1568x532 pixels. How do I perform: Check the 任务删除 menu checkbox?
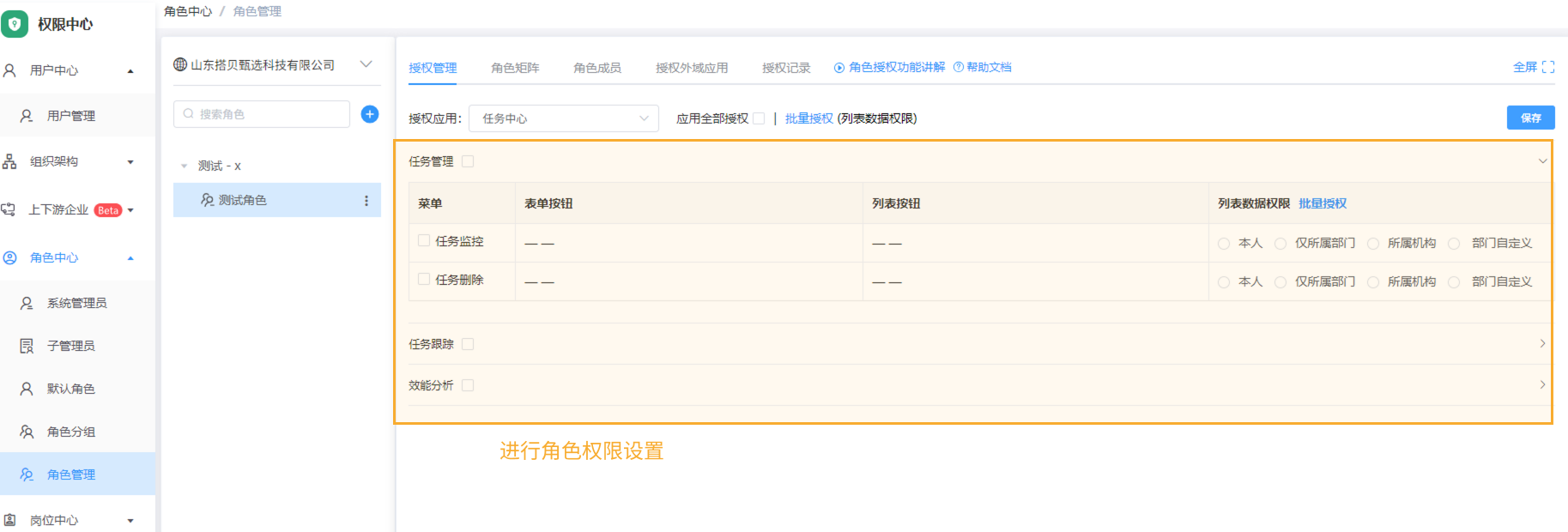coord(424,279)
